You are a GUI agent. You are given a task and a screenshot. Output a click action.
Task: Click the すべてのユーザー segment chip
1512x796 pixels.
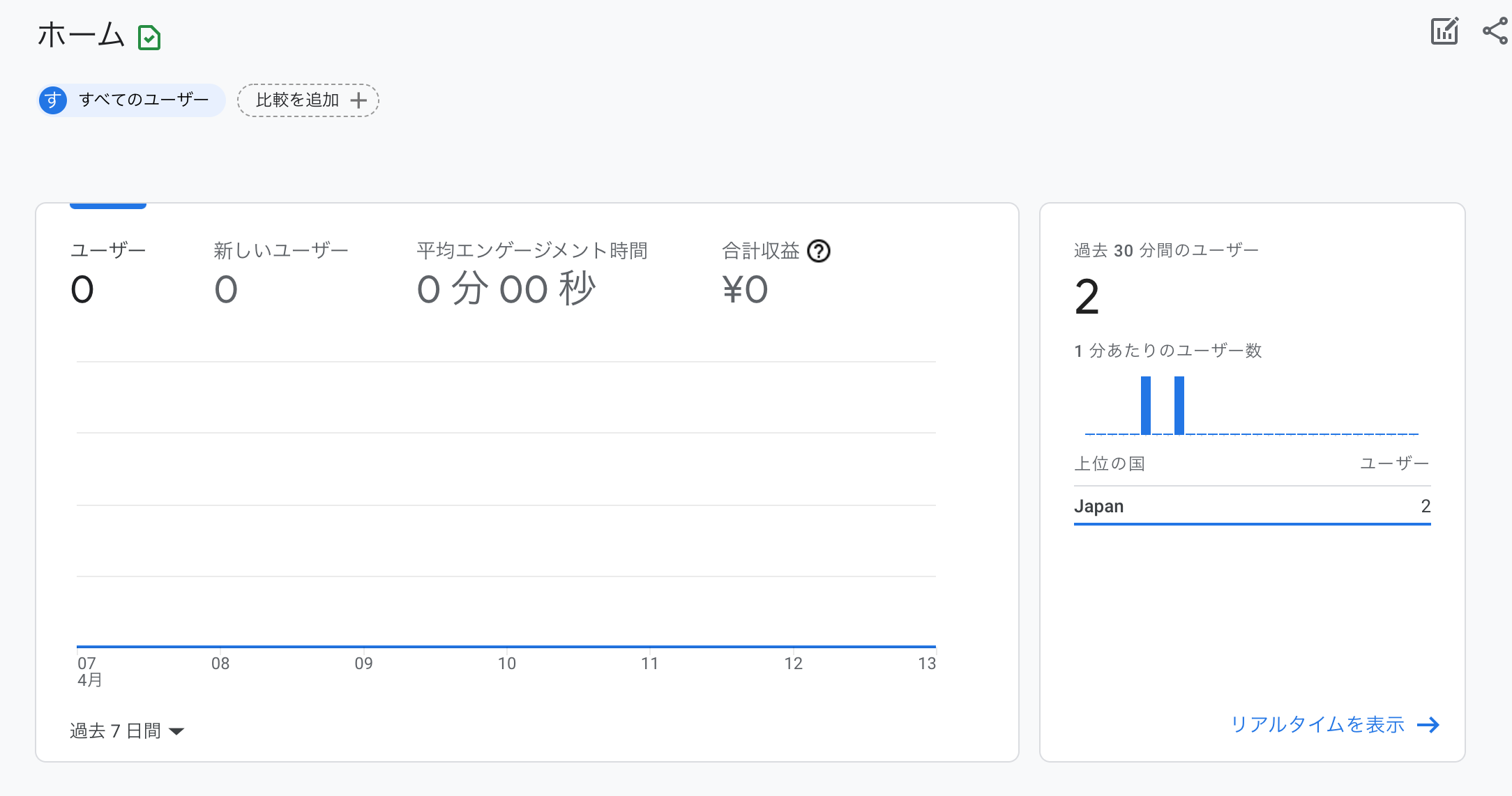click(131, 100)
